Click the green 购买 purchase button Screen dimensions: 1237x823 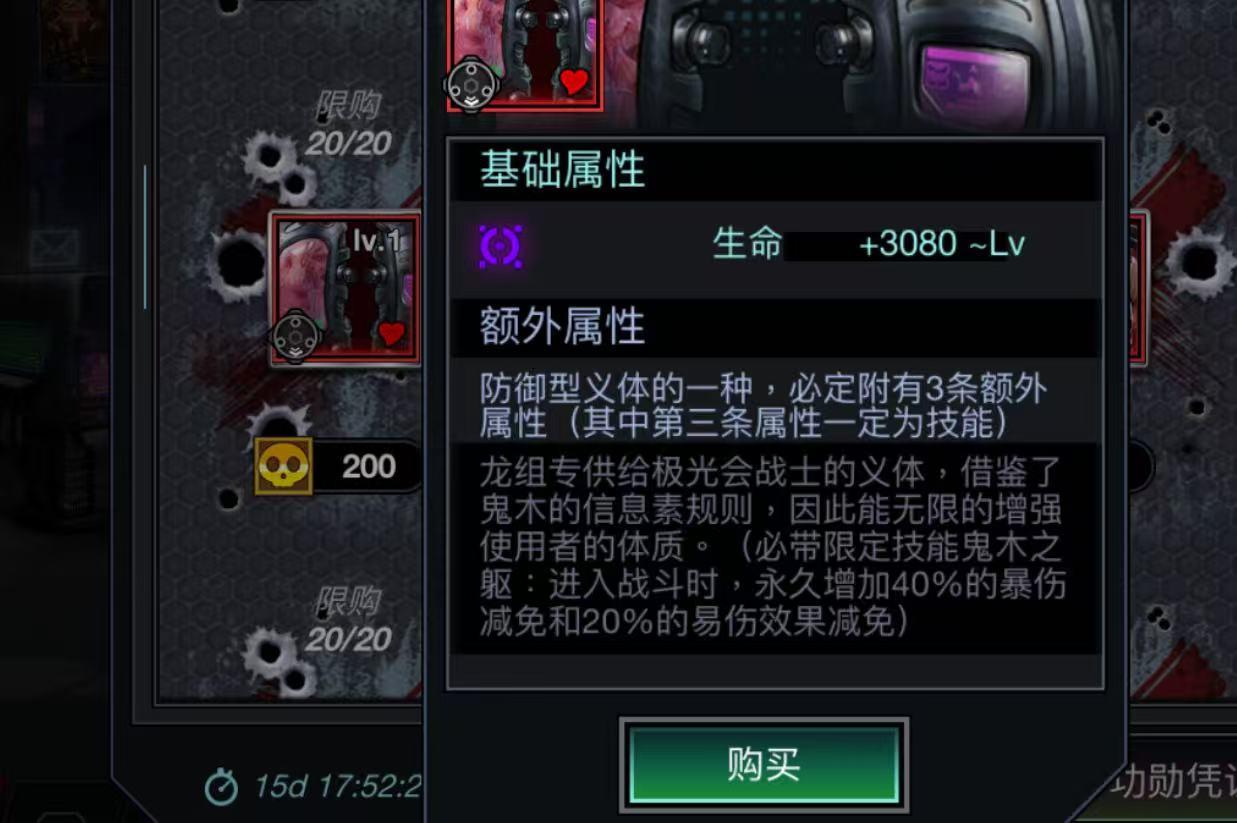[x=763, y=764]
